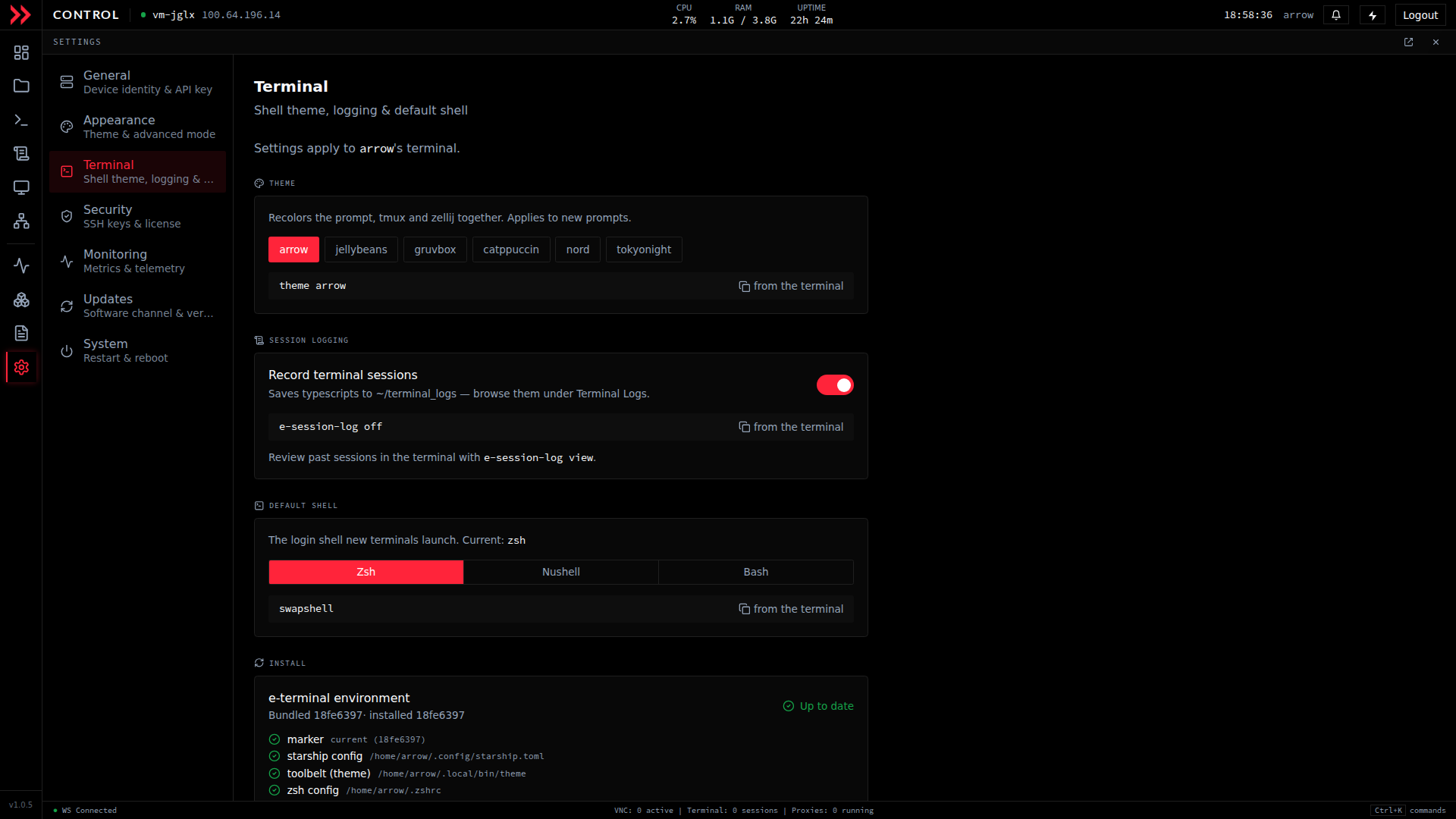Click the vm-jglx host name
This screenshot has width=1456, height=819.
(174, 15)
